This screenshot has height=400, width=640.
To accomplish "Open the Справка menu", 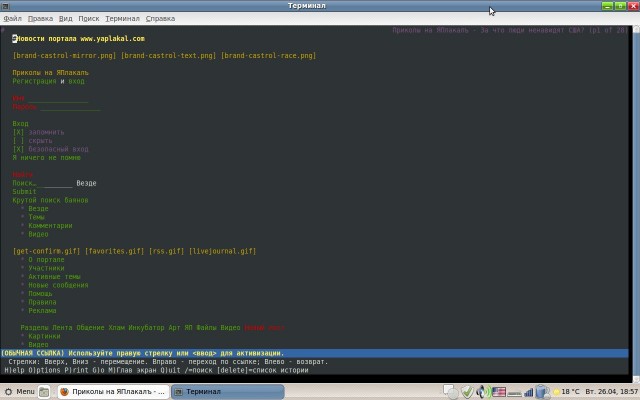I will click(160, 18).
